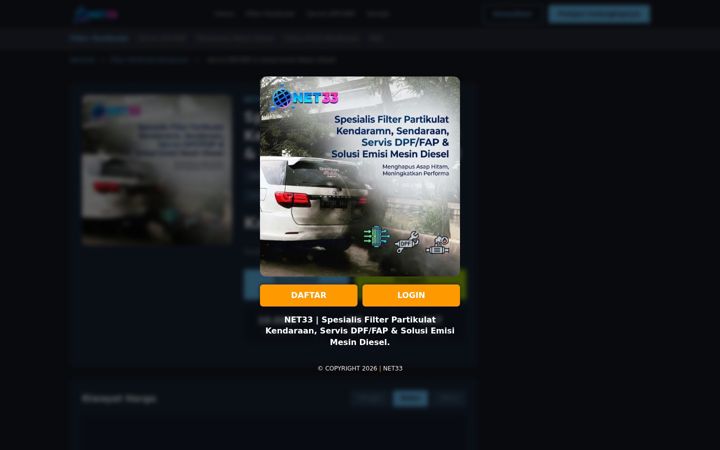This screenshot has width=720, height=450.
Task: Click the blurred blue button in the page header
Action: click(x=599, y=14)
